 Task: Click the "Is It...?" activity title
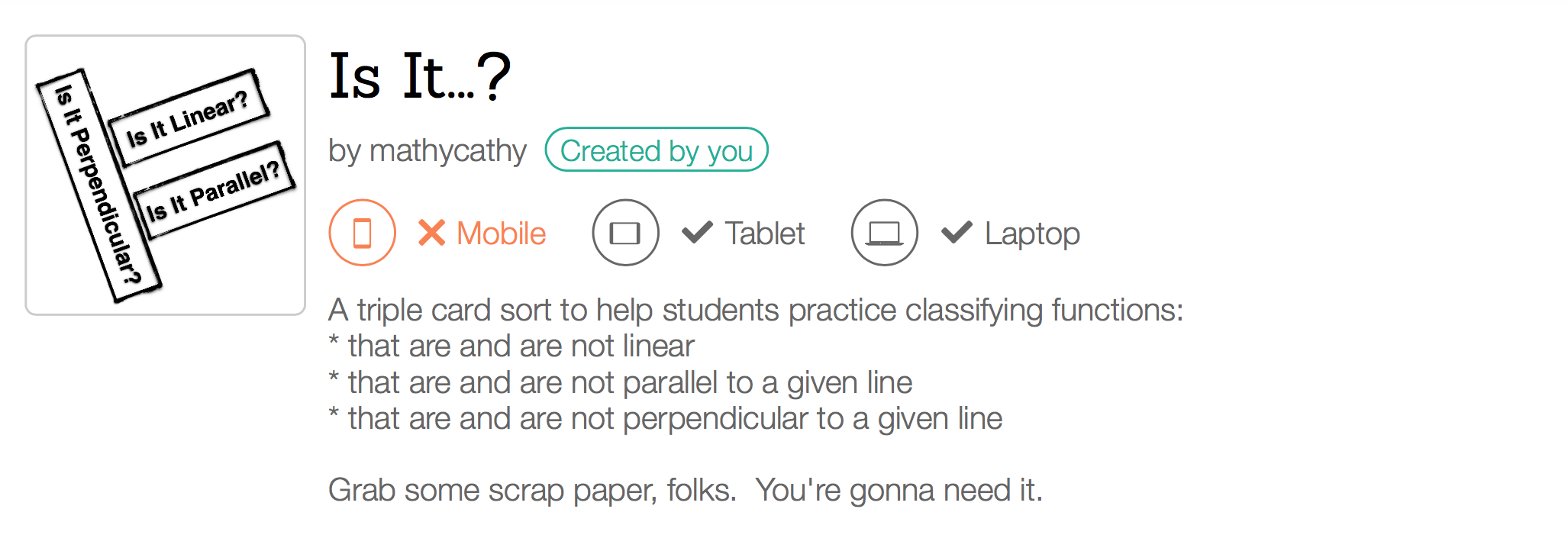click(419, 76)
